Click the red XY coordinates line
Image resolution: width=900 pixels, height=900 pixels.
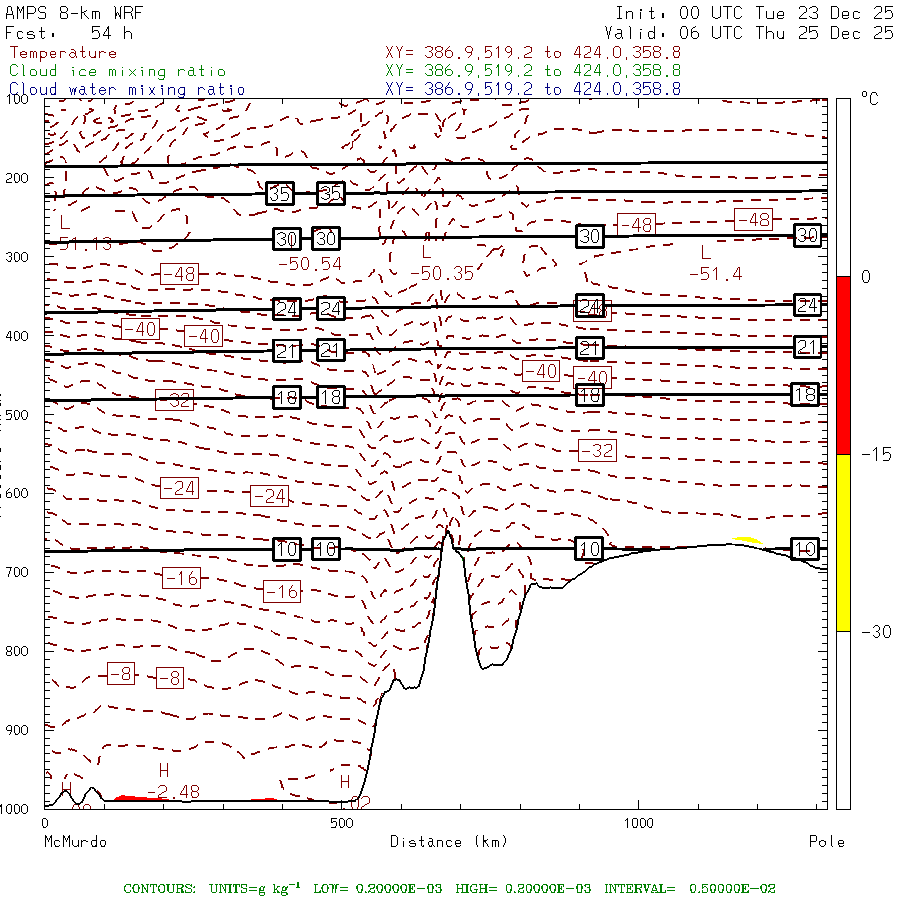point(533,53)
